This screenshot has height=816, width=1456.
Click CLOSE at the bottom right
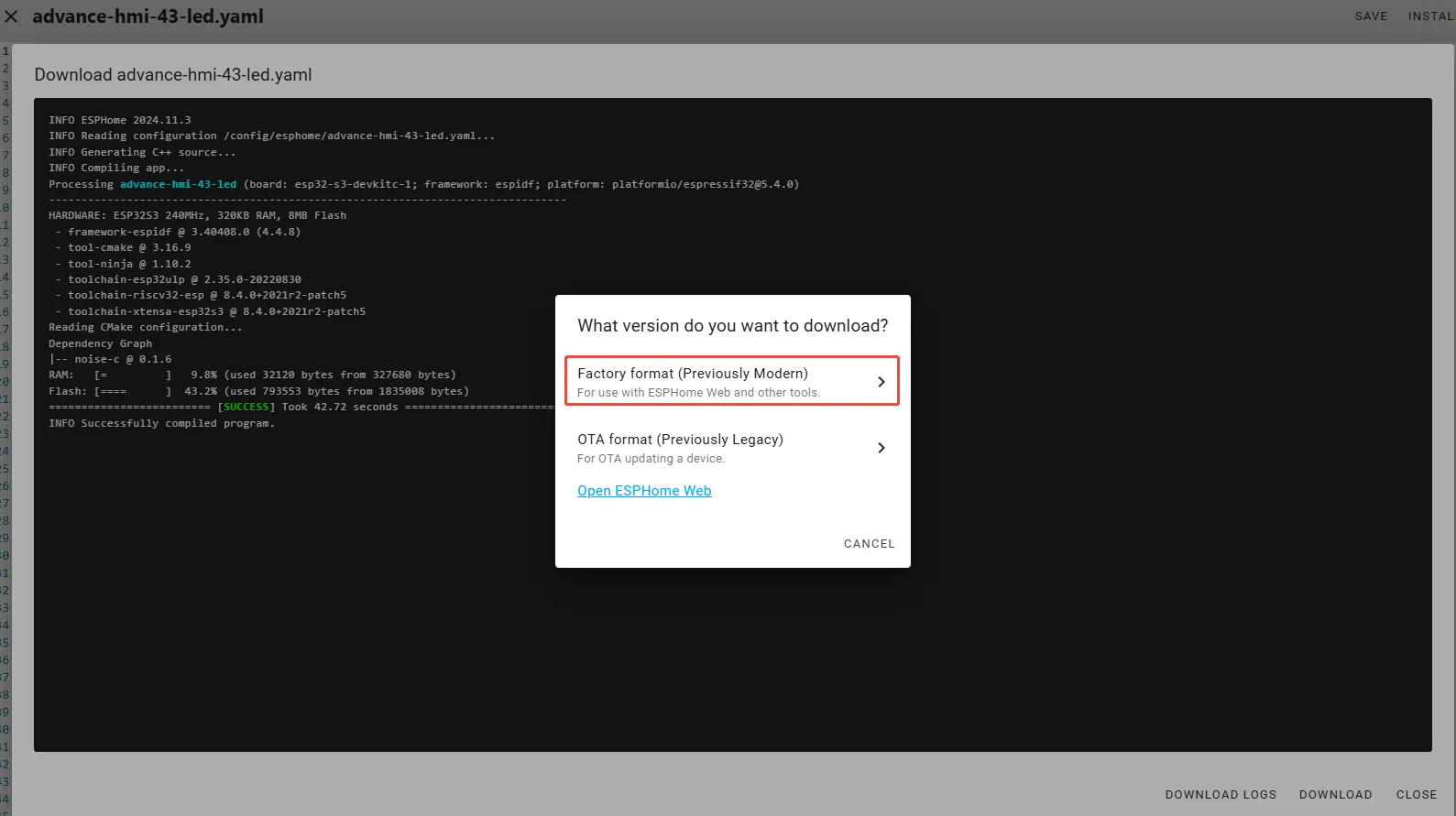(1416, 795)
